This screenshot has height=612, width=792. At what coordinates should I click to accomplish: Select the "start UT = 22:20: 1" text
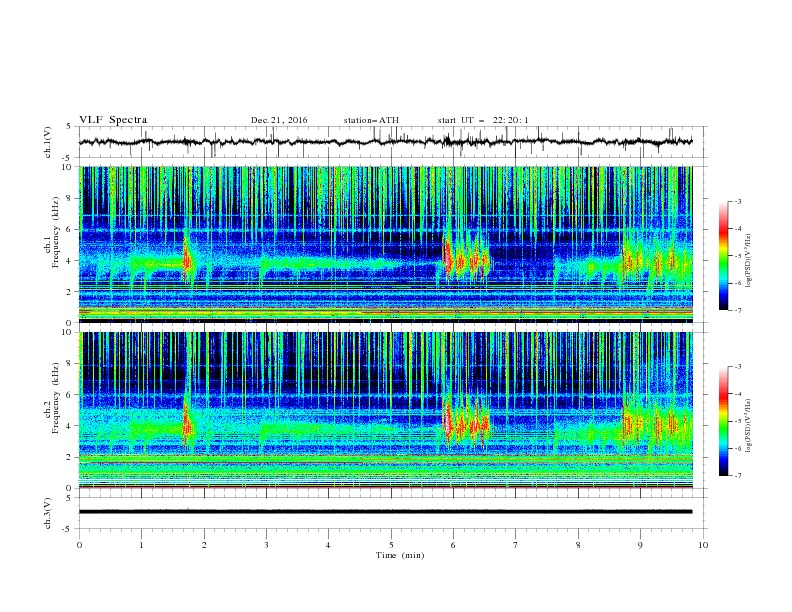tap(483, 120)
